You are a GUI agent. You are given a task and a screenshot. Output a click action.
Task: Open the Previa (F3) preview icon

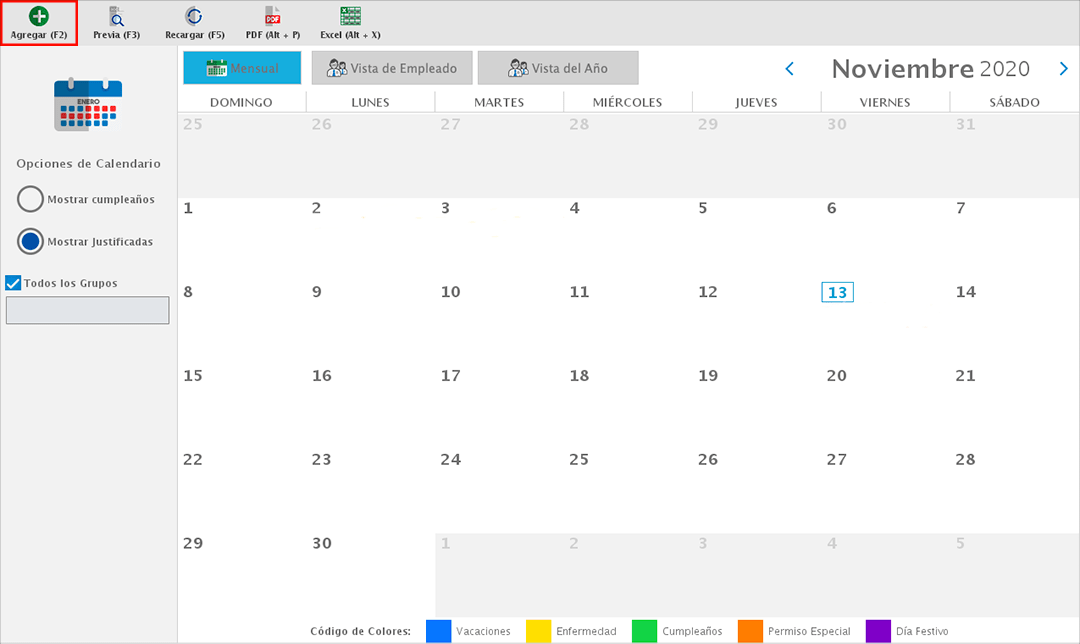(x=116, y=16)
